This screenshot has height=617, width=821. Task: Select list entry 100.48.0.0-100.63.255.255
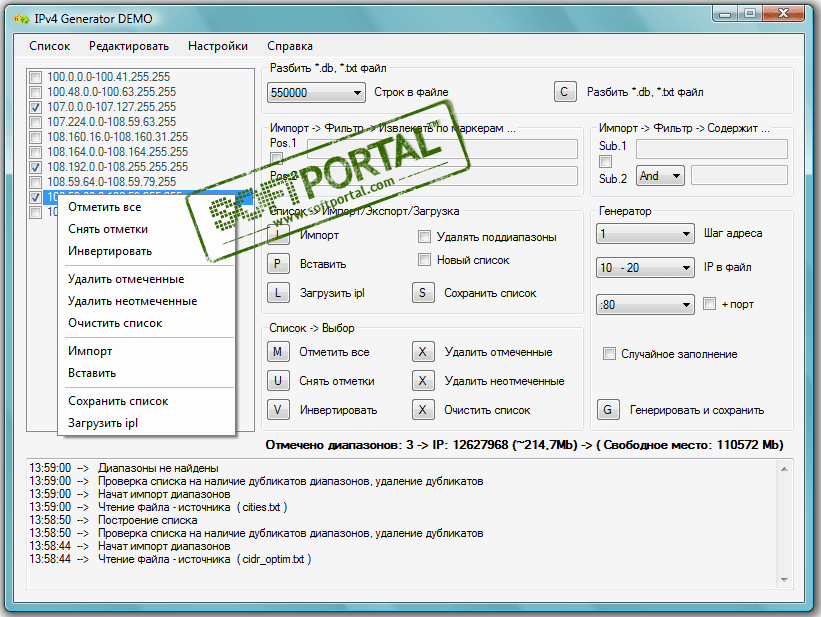pos(112,92)
